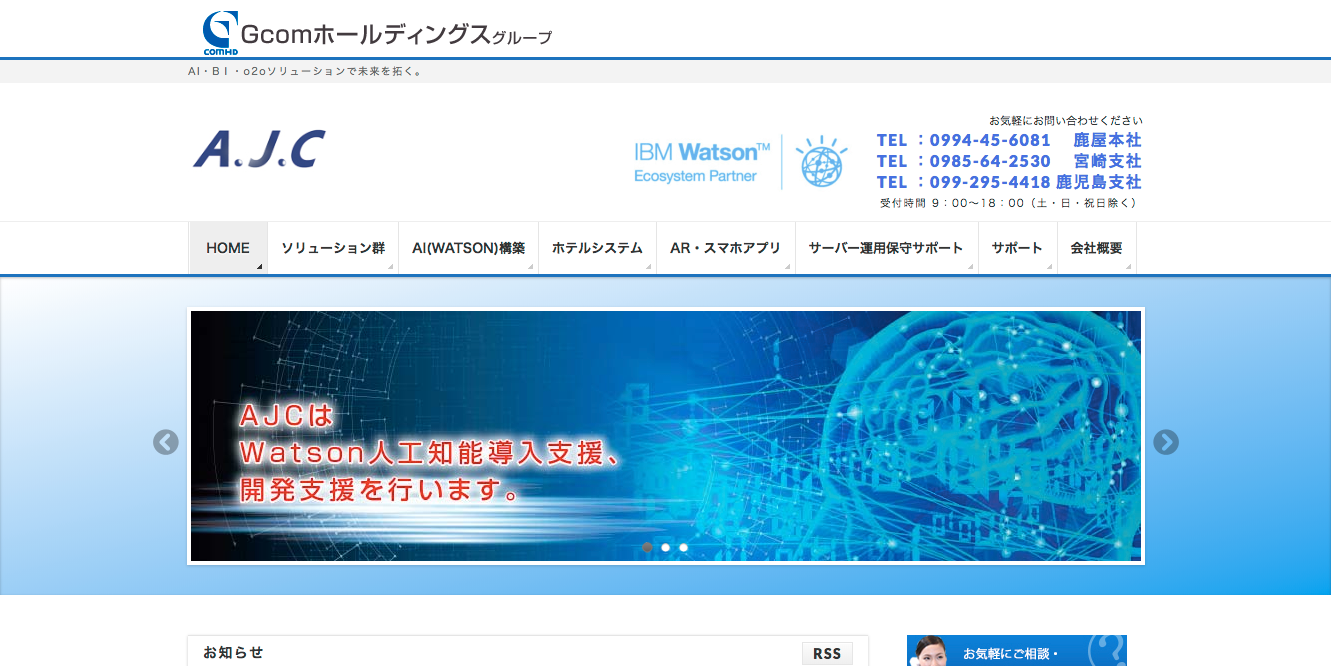Expand the AI(WATSON)構築 menu
The height and width of the screenshot is (666, 1331).
(x=468, y=248)
